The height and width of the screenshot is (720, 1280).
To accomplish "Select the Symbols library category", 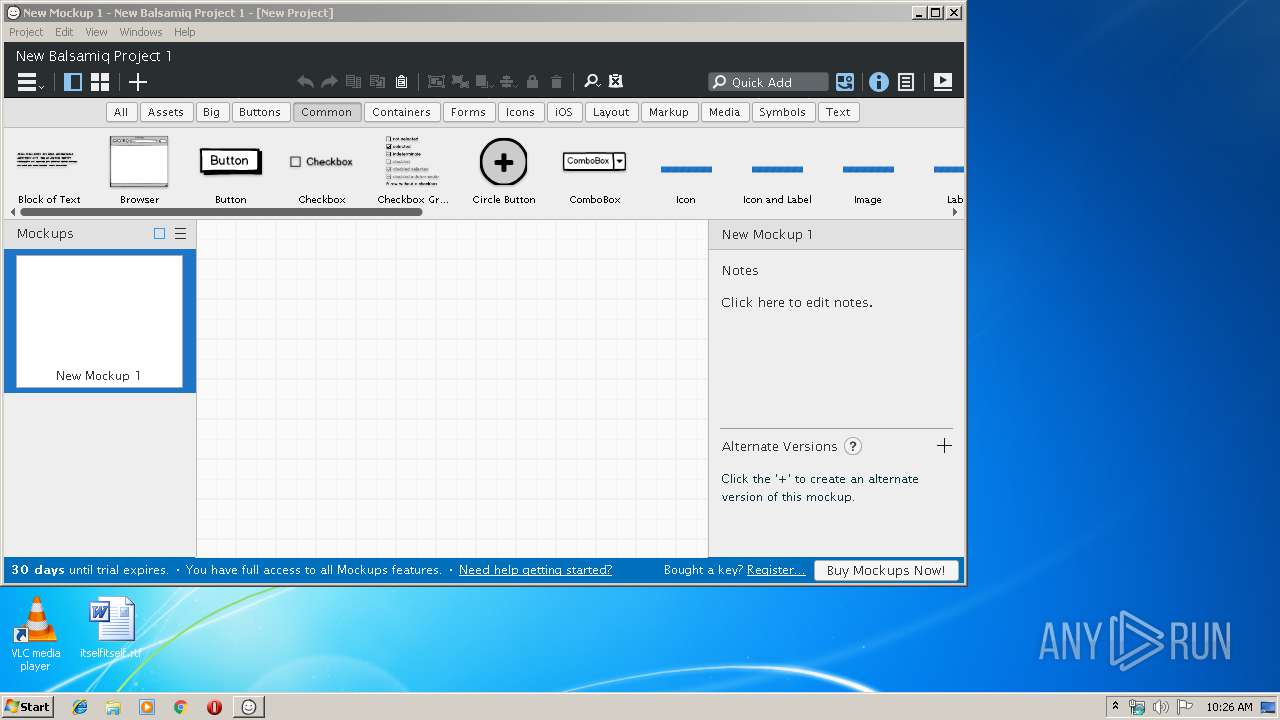I will click(782, 112).
